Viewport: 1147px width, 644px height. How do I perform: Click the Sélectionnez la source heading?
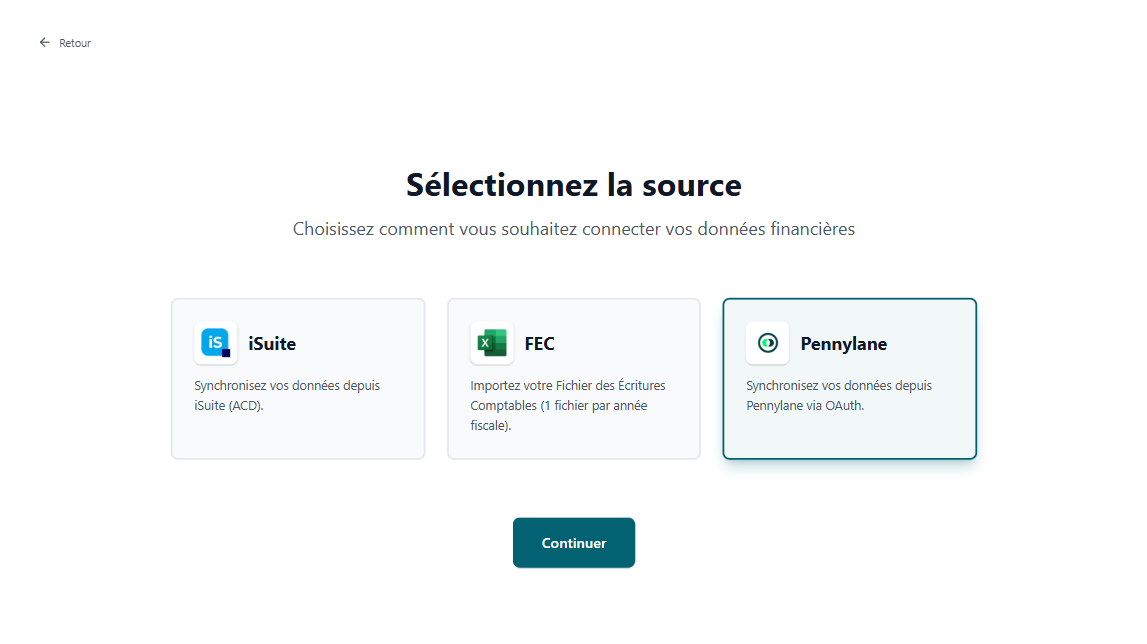(x=573, y=185)
